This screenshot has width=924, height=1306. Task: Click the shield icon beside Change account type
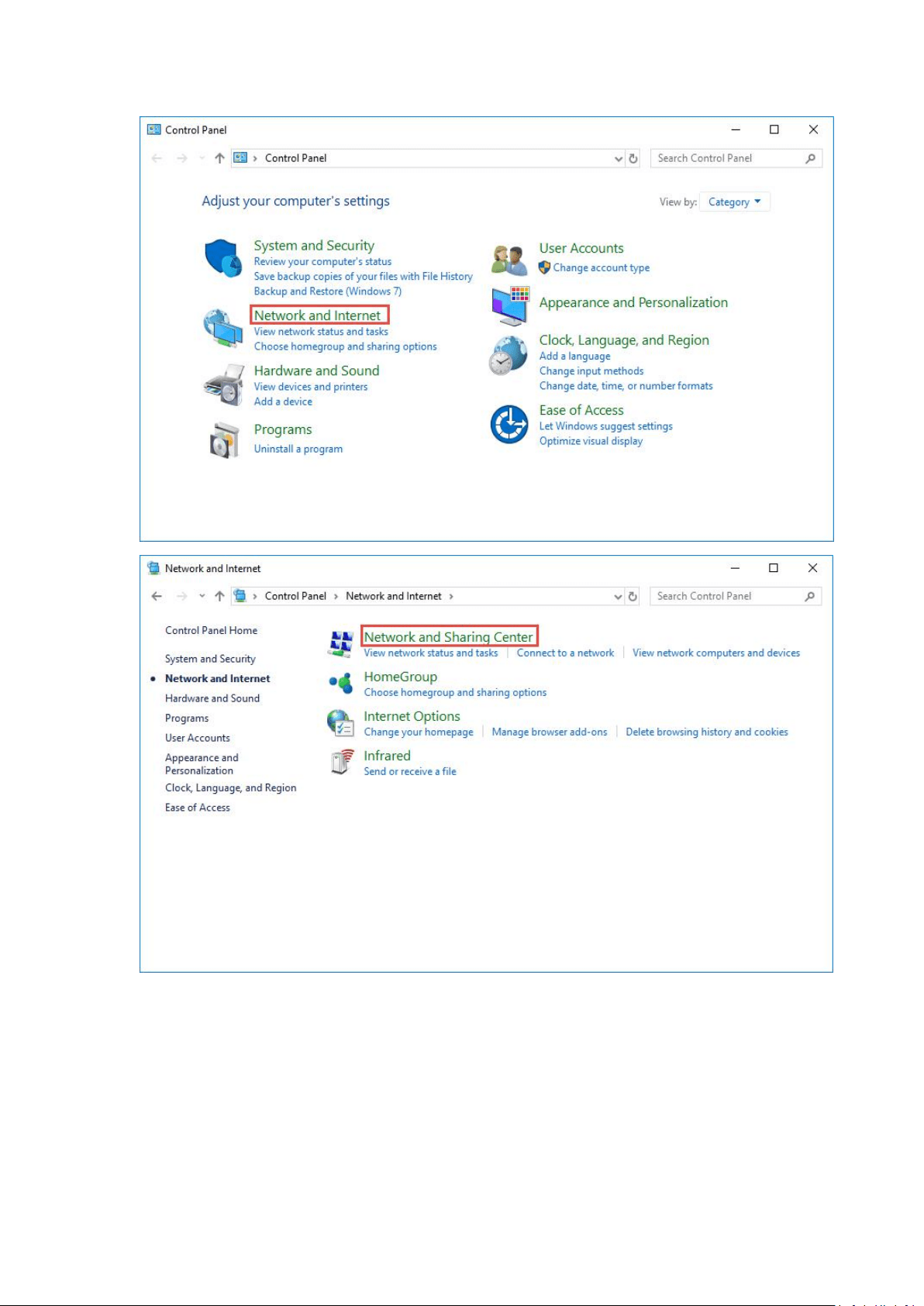544,267
